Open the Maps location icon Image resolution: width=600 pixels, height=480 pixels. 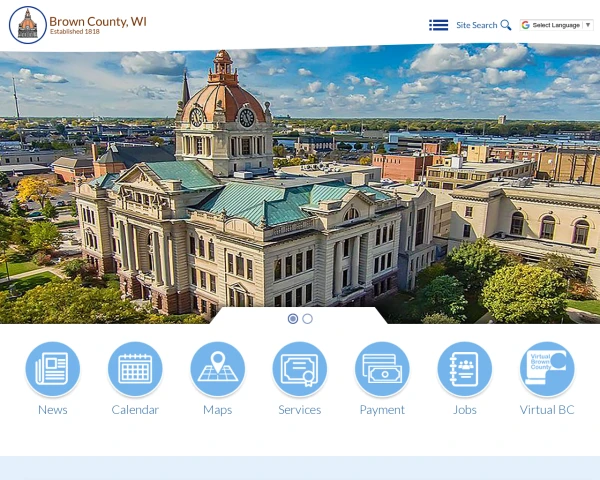tap(218, 369)
